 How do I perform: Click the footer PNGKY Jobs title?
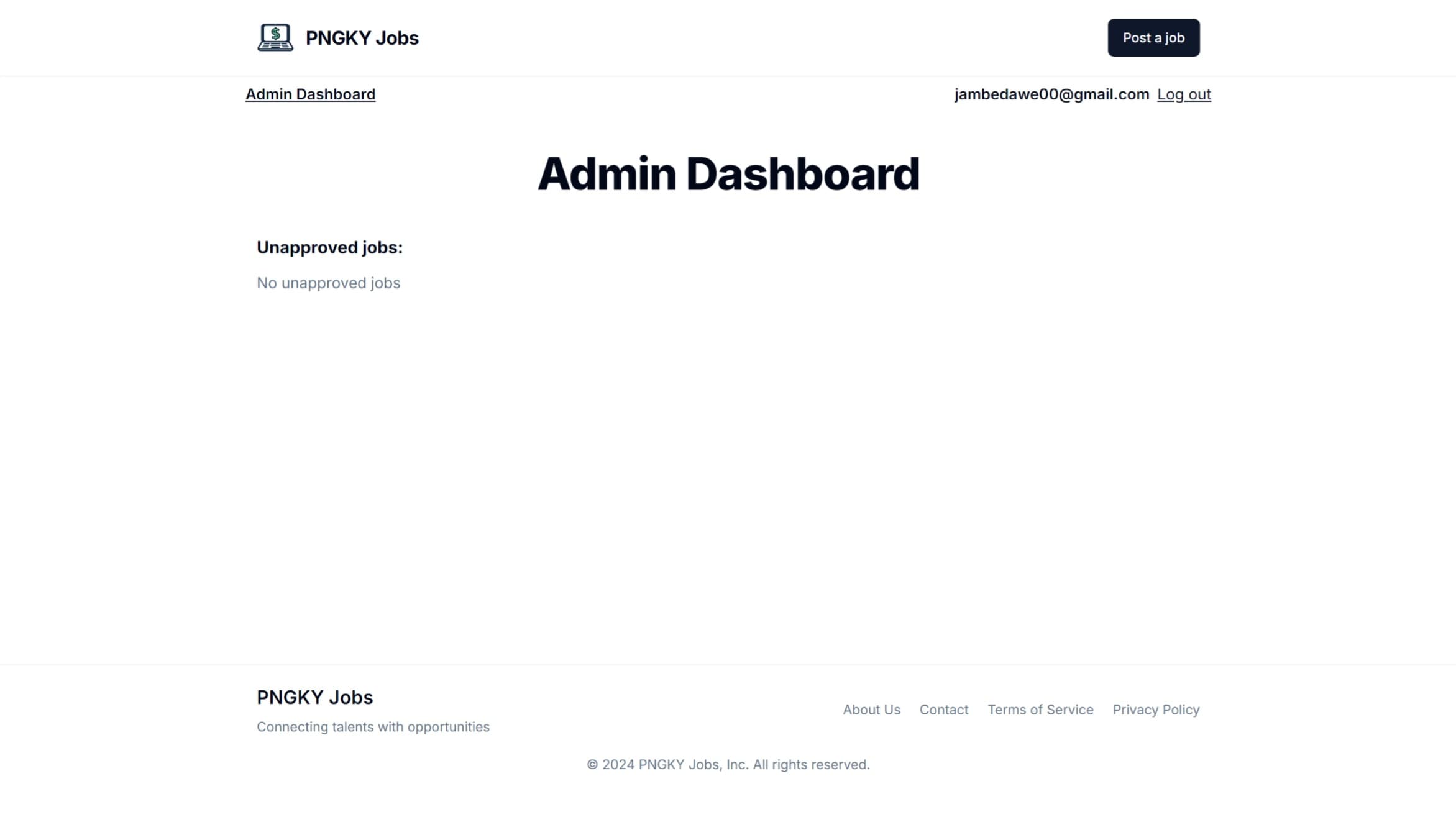pyautogui.click(x=314, y=697)
